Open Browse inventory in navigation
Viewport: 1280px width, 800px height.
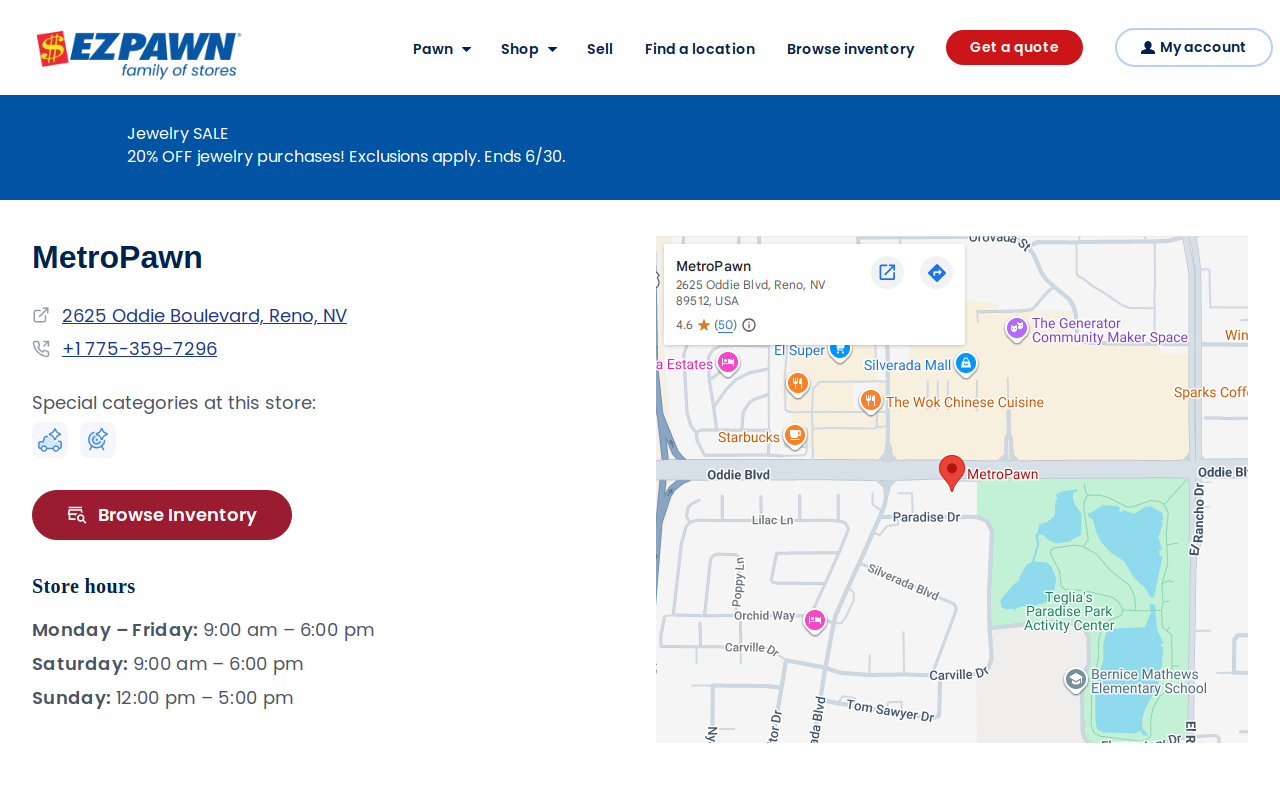coord(850,49)
